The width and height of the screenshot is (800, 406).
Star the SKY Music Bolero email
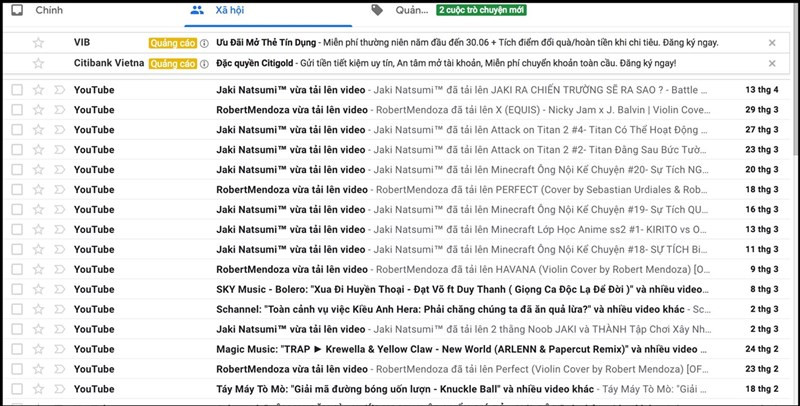pos(38,290)
